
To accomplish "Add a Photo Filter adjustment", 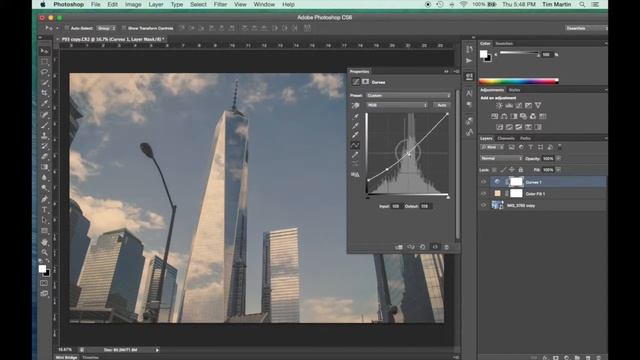I will 523,116.
